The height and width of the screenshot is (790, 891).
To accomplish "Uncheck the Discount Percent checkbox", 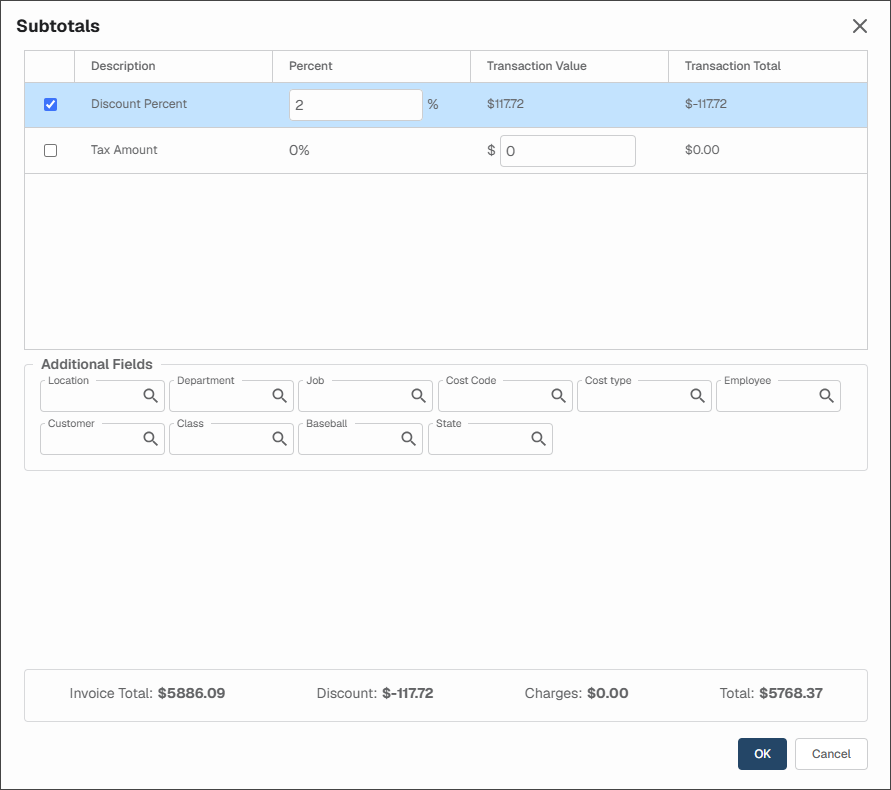I will (51, 105).
